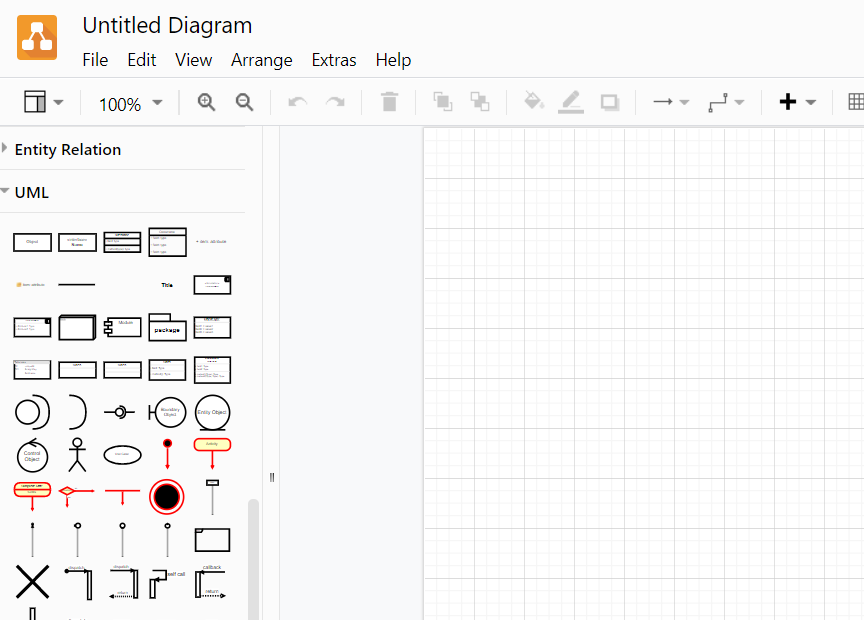
Task: Click the sidebar vertical scrollbar thumb
Action: coord(253,559)
